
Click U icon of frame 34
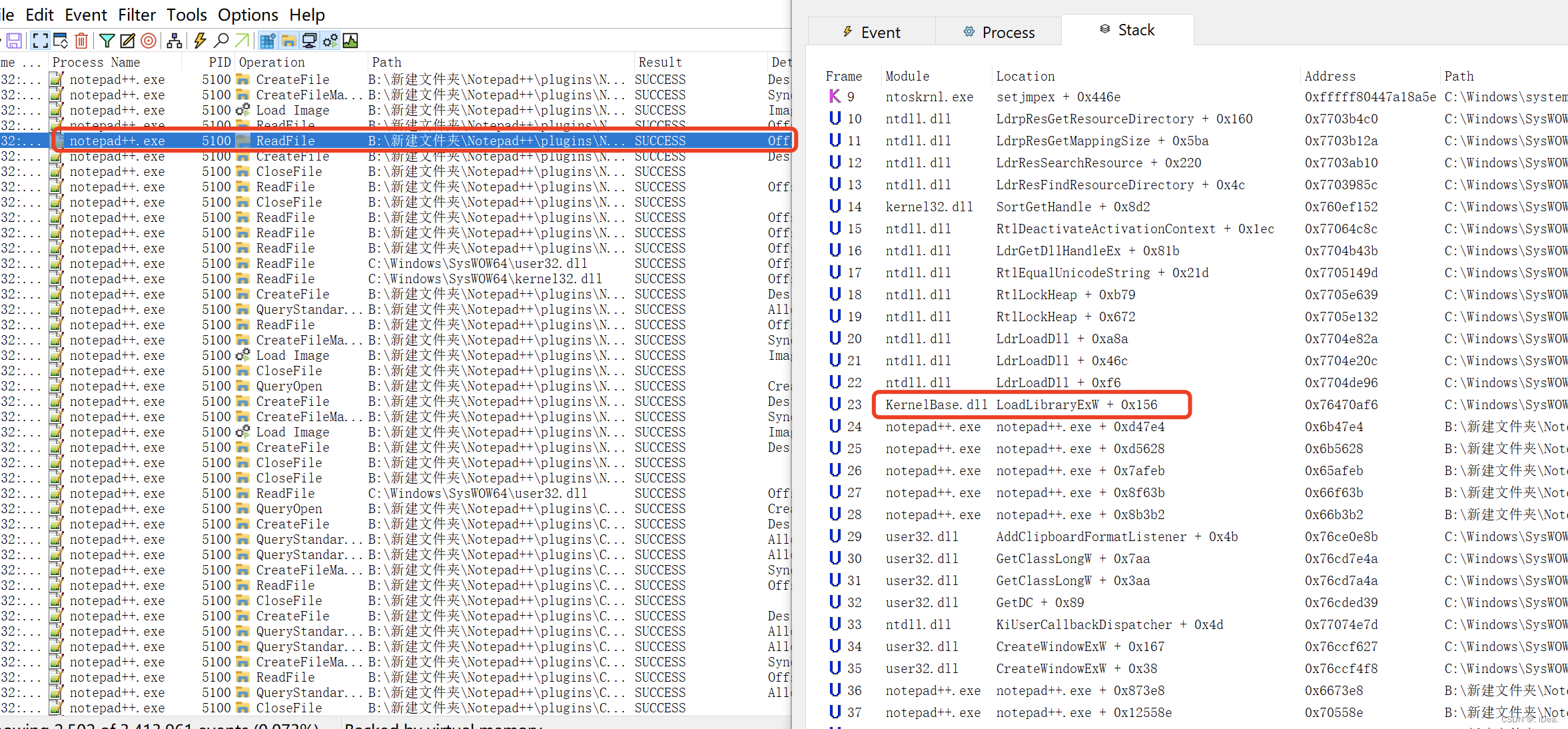(x=835, y=646)
